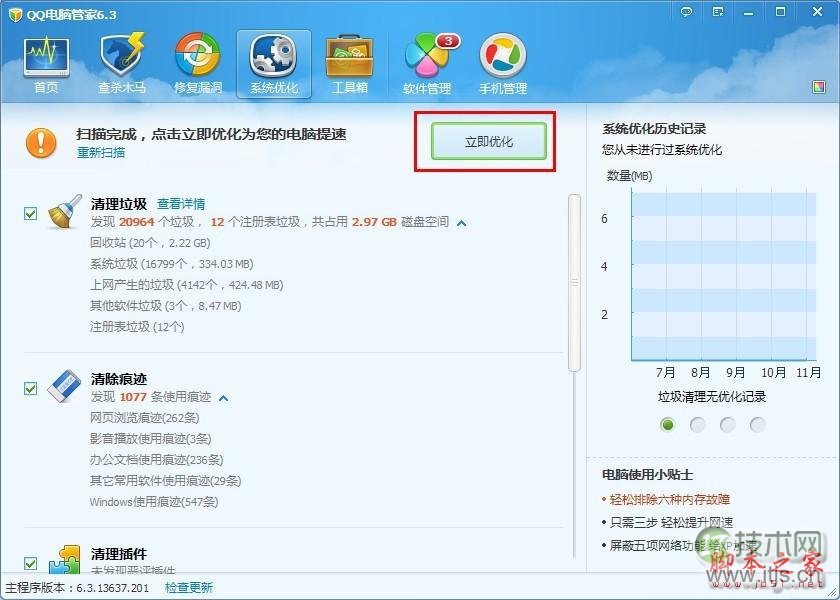Viewport: 840px width, 600px height.
Task: Click the vertical scrollbar thumb of results list
Action: click(x=574, y=282)
